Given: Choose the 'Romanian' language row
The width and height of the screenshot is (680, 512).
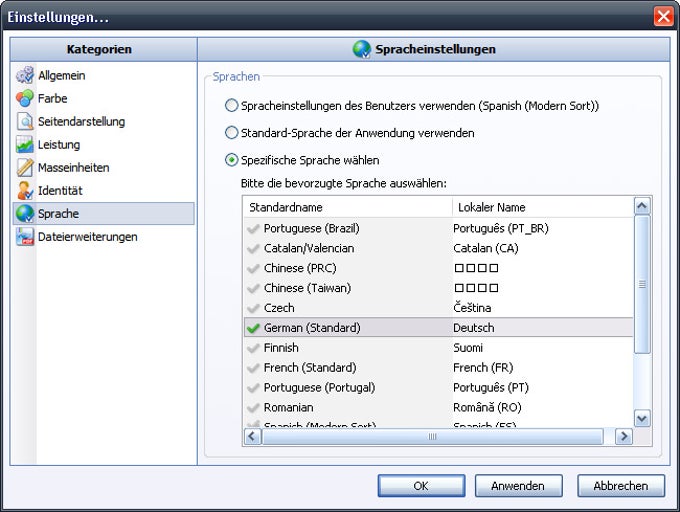Looking at the screenshot, I should pyautogui.click(x=438, y=408).
